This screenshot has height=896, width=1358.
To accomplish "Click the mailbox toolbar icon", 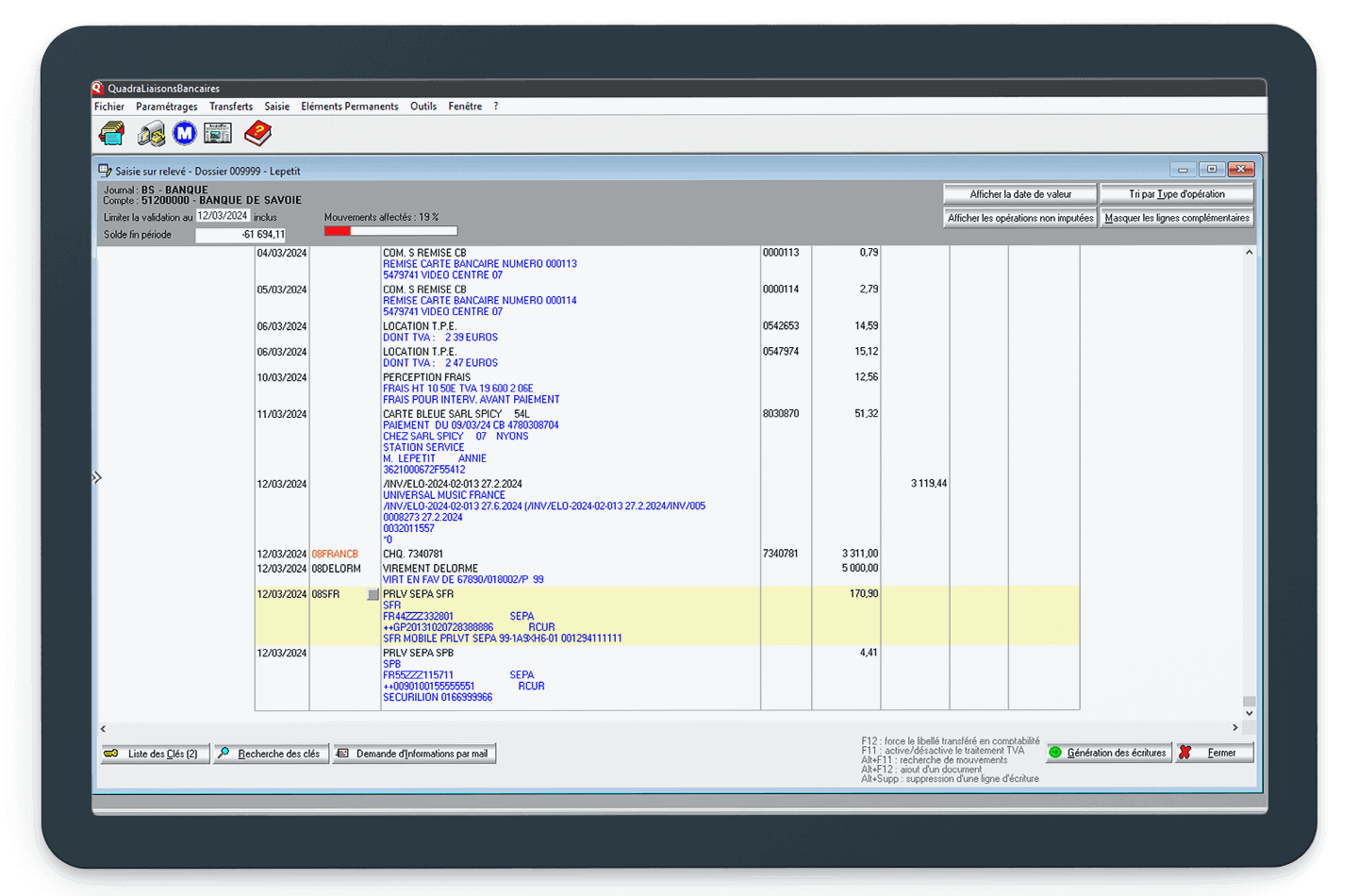I will click(151, 134).
